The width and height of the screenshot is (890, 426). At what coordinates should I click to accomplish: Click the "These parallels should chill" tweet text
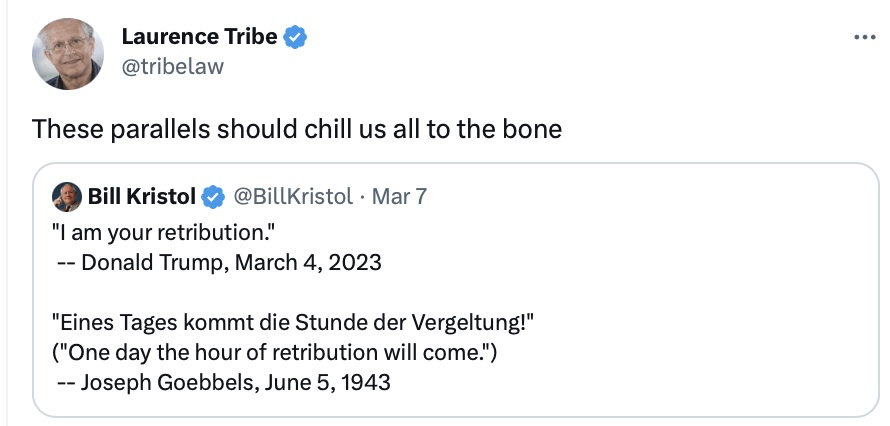(296, 129)
